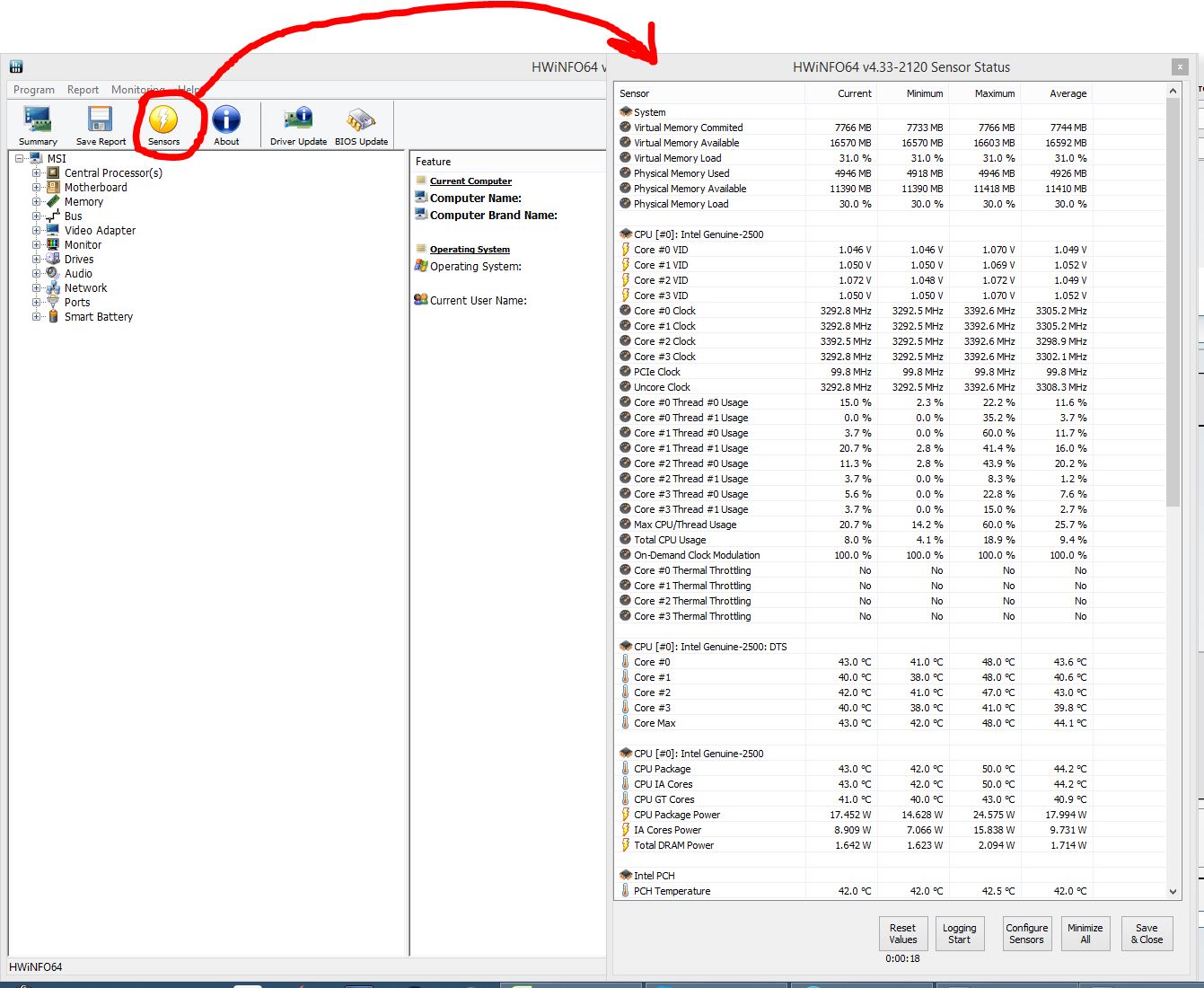This screenshot has width=1204, height=988.
Task: Click the PCH Temperature thermometer icon
Action: [x=626, y=891]
